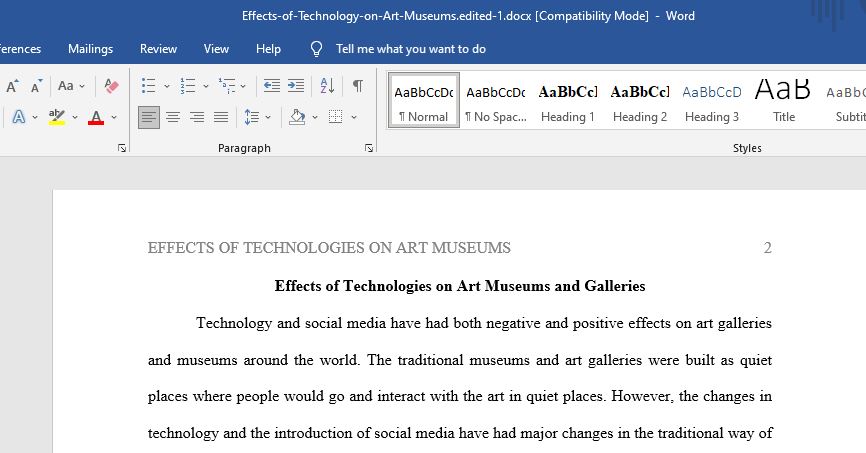This screenshot has width=866, height=453.
Task: Open bullet library dropdown arrow
Action: [166, 86]
